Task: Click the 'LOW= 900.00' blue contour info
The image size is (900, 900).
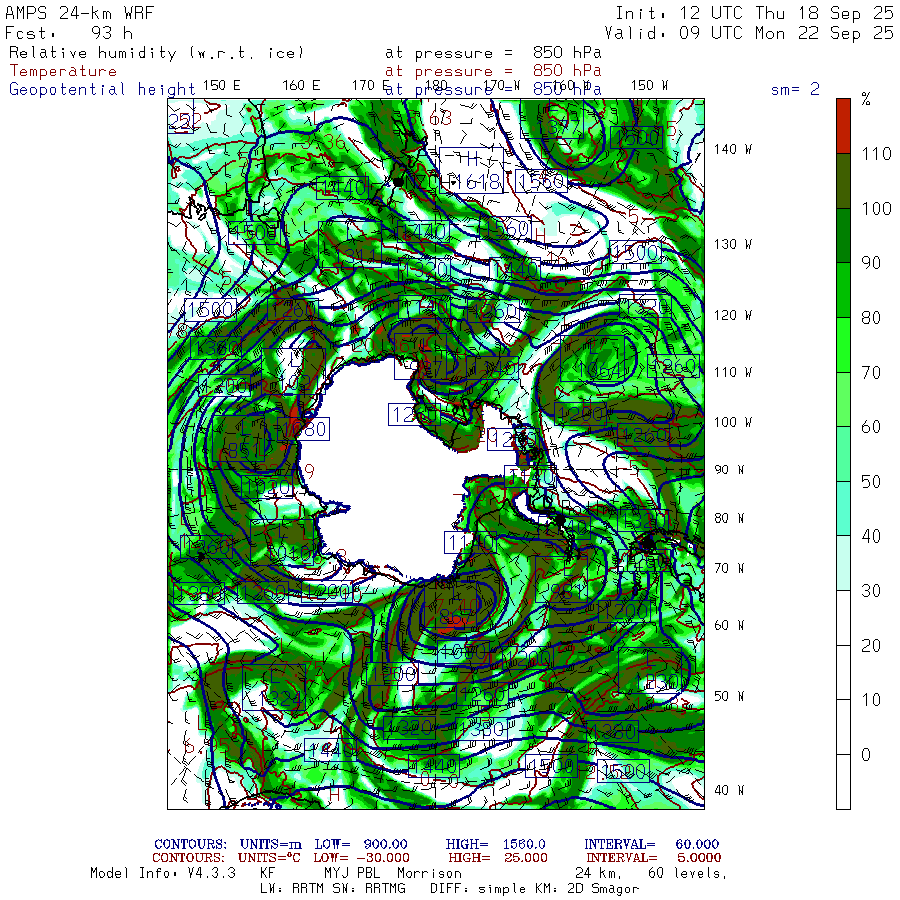Action: coord(361,844)
